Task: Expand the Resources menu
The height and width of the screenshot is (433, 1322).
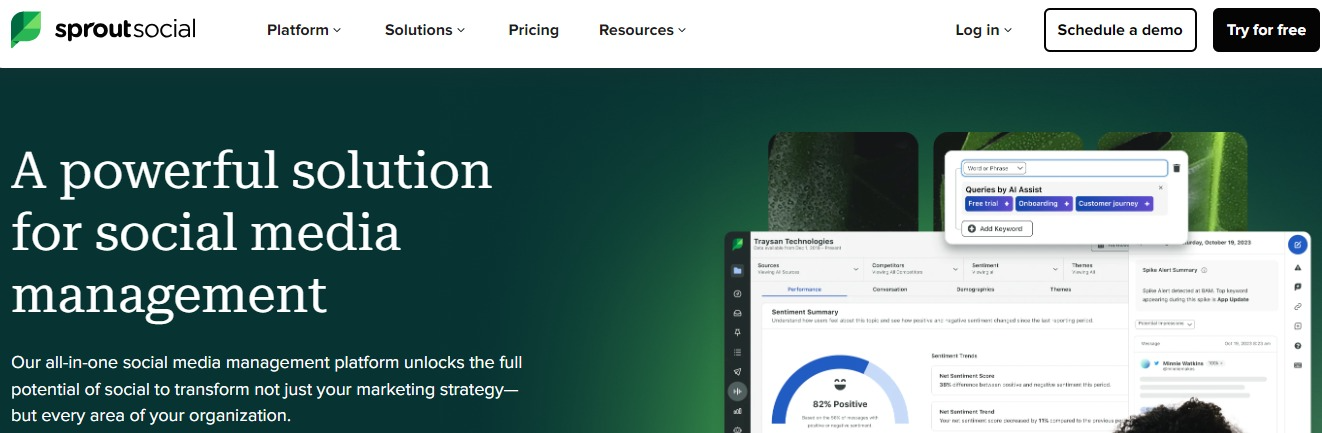Action: [642, 30]
